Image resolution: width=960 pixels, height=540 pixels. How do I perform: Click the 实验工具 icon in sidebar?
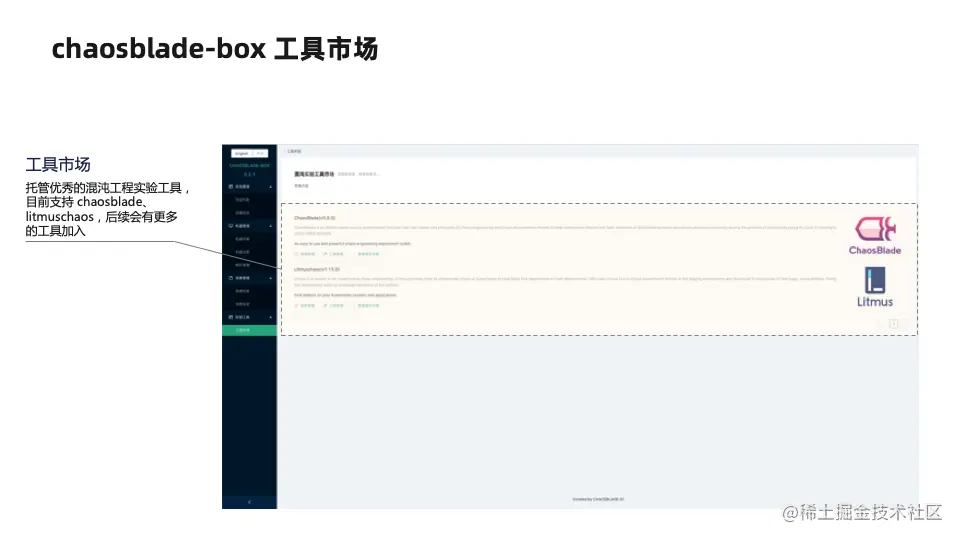tap(231, 317)
